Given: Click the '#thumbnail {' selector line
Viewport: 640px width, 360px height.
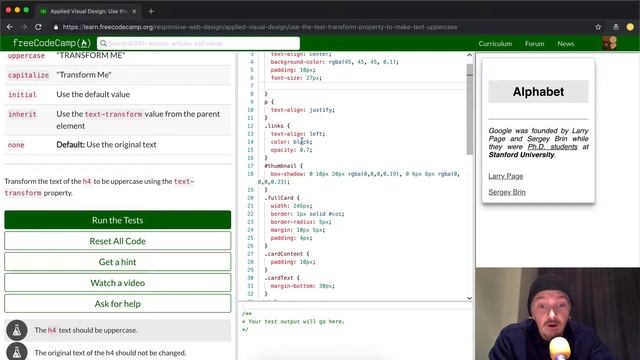Looking at the screenshot, I should [x=284, y=166].
